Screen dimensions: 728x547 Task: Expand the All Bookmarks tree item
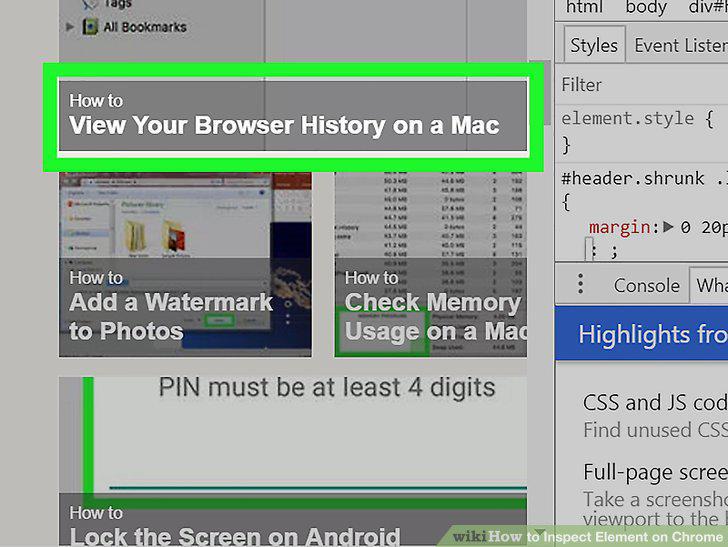70,27
